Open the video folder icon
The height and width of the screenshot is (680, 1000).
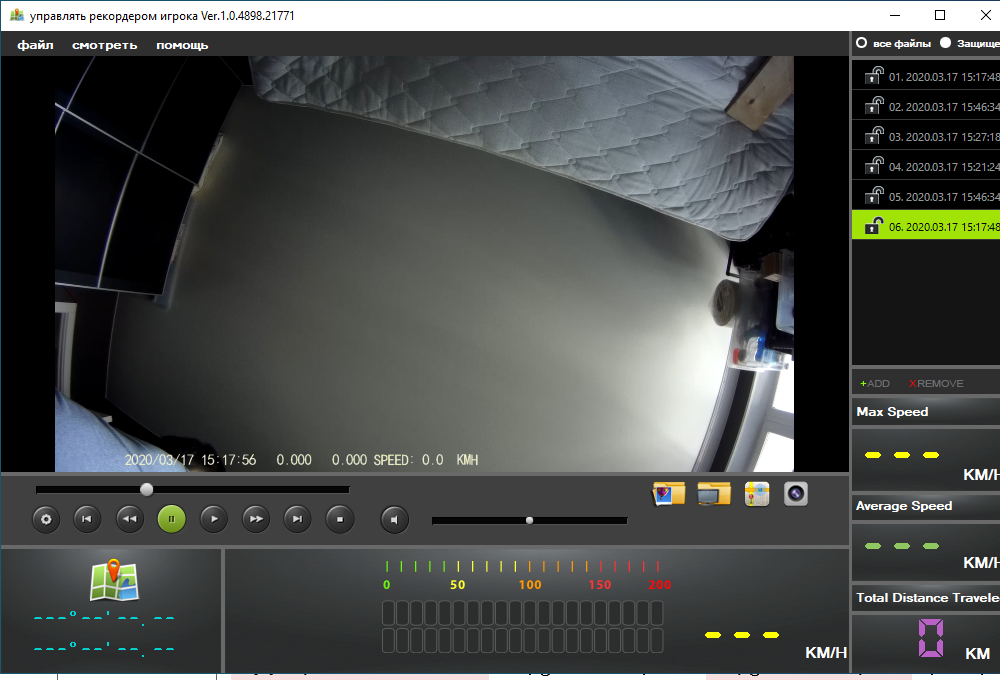coord(714,494)
